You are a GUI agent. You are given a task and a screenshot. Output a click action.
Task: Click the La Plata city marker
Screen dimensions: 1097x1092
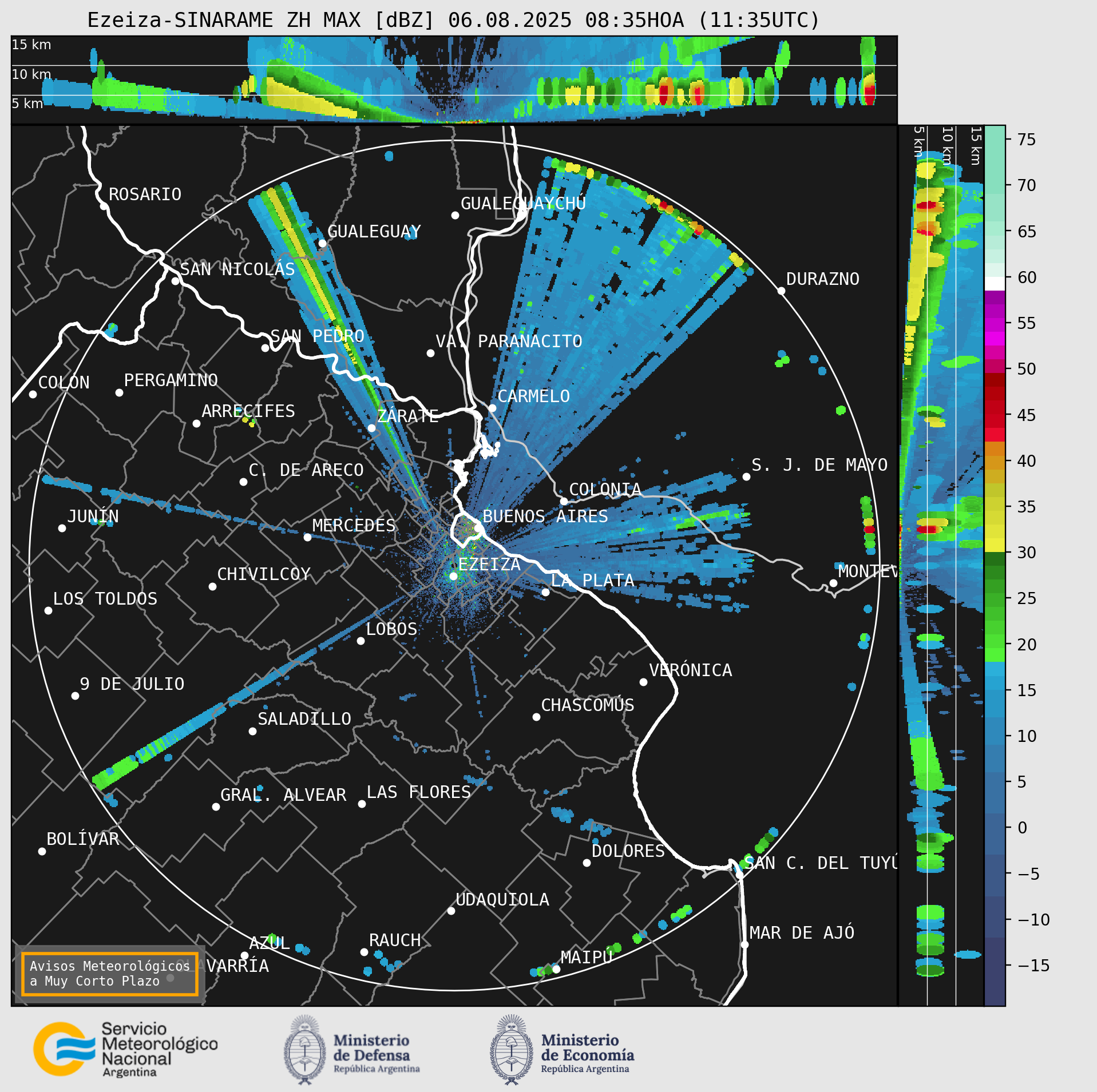pos(545,592)
